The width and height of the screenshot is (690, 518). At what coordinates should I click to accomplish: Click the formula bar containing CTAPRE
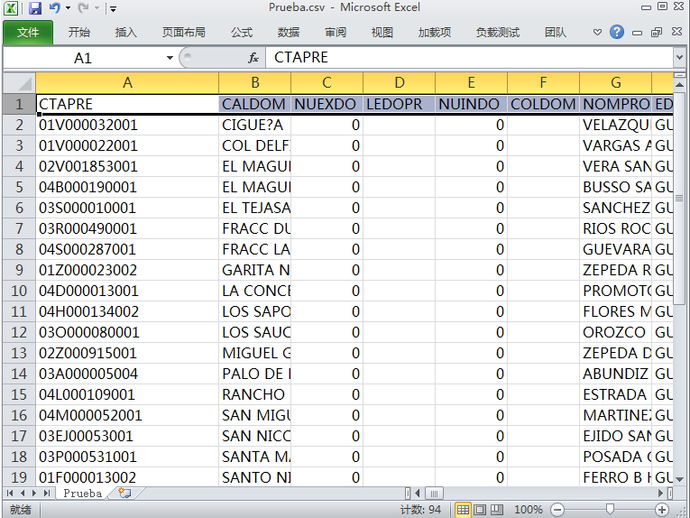(469, 58)
